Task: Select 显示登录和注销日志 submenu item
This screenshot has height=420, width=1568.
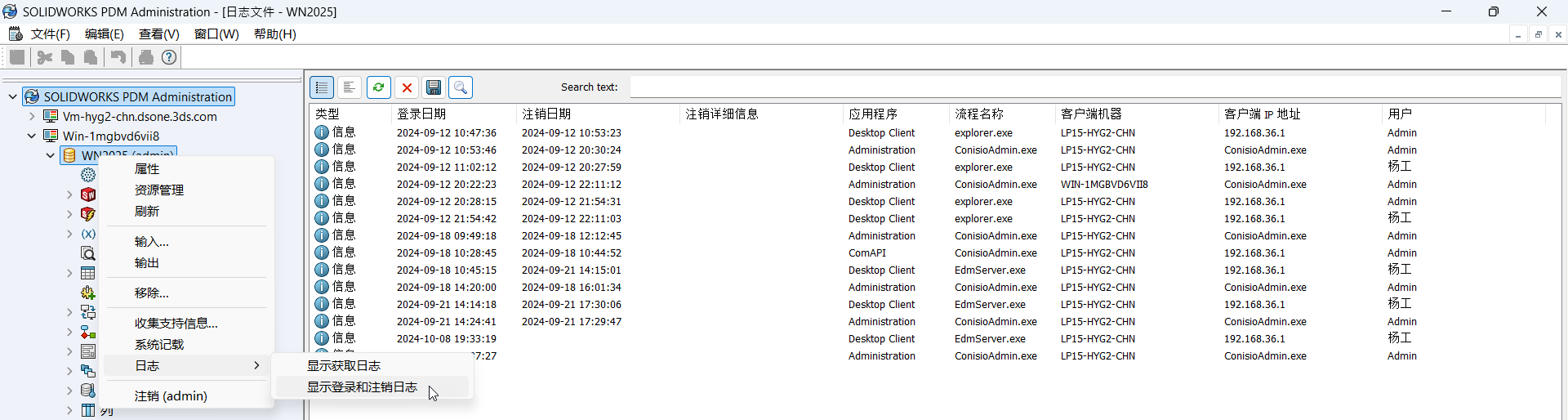Action: pyautogui.click(x=373, y=387)
